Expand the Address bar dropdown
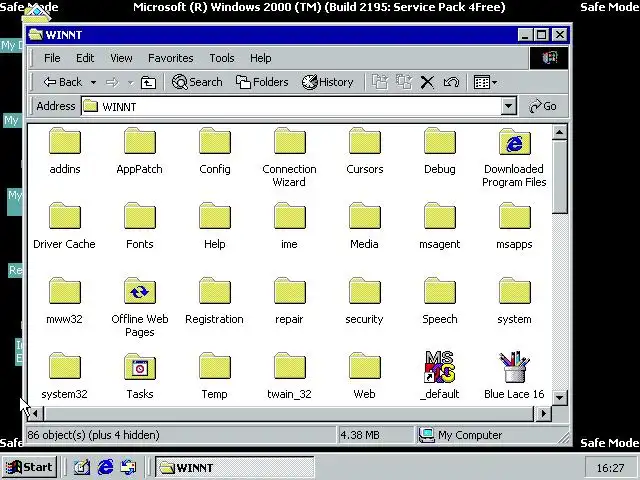The image size is (640, 480). point(508,107)
